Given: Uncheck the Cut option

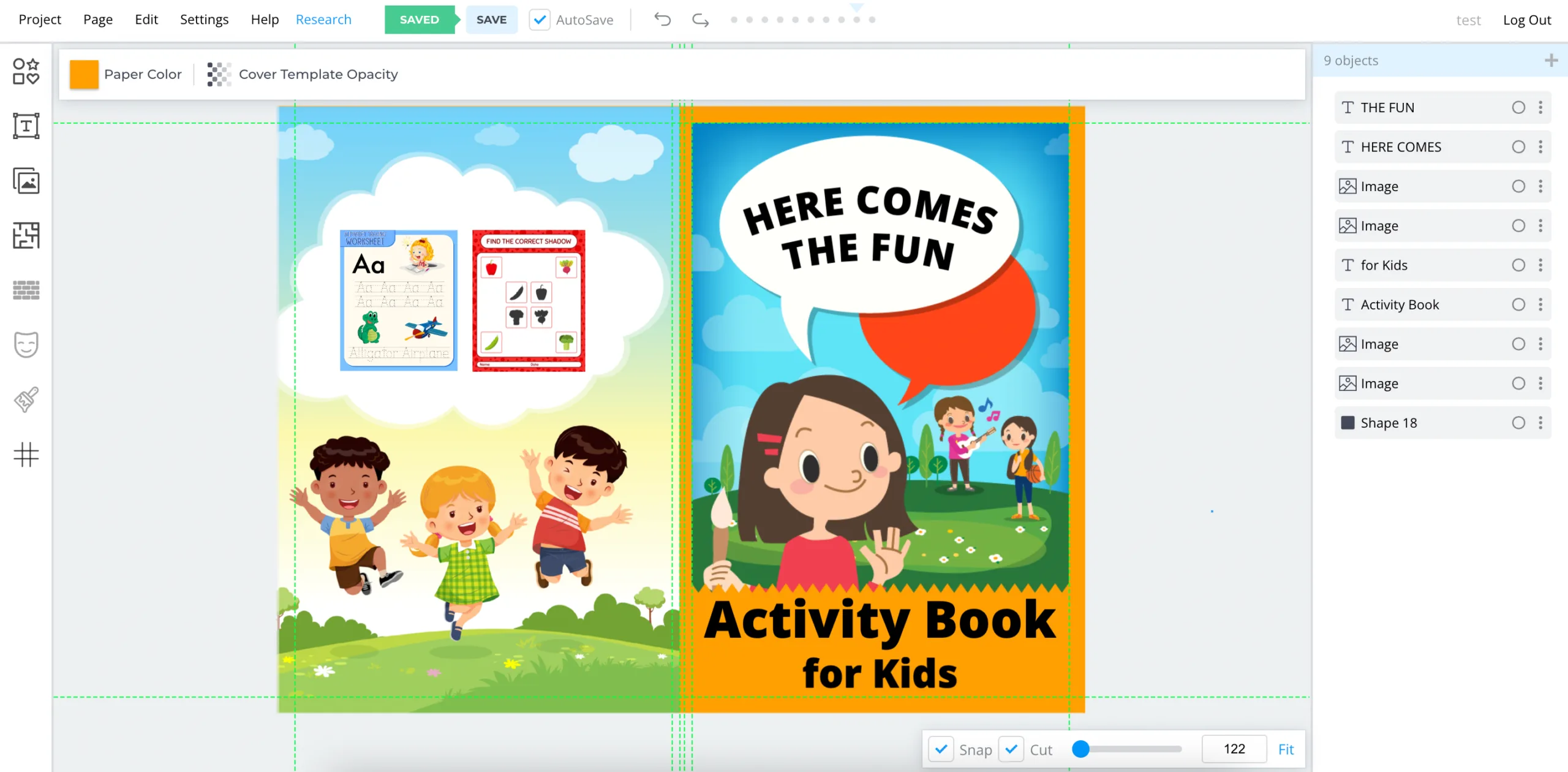Looking at the screenshot, I should (1012, 749).
